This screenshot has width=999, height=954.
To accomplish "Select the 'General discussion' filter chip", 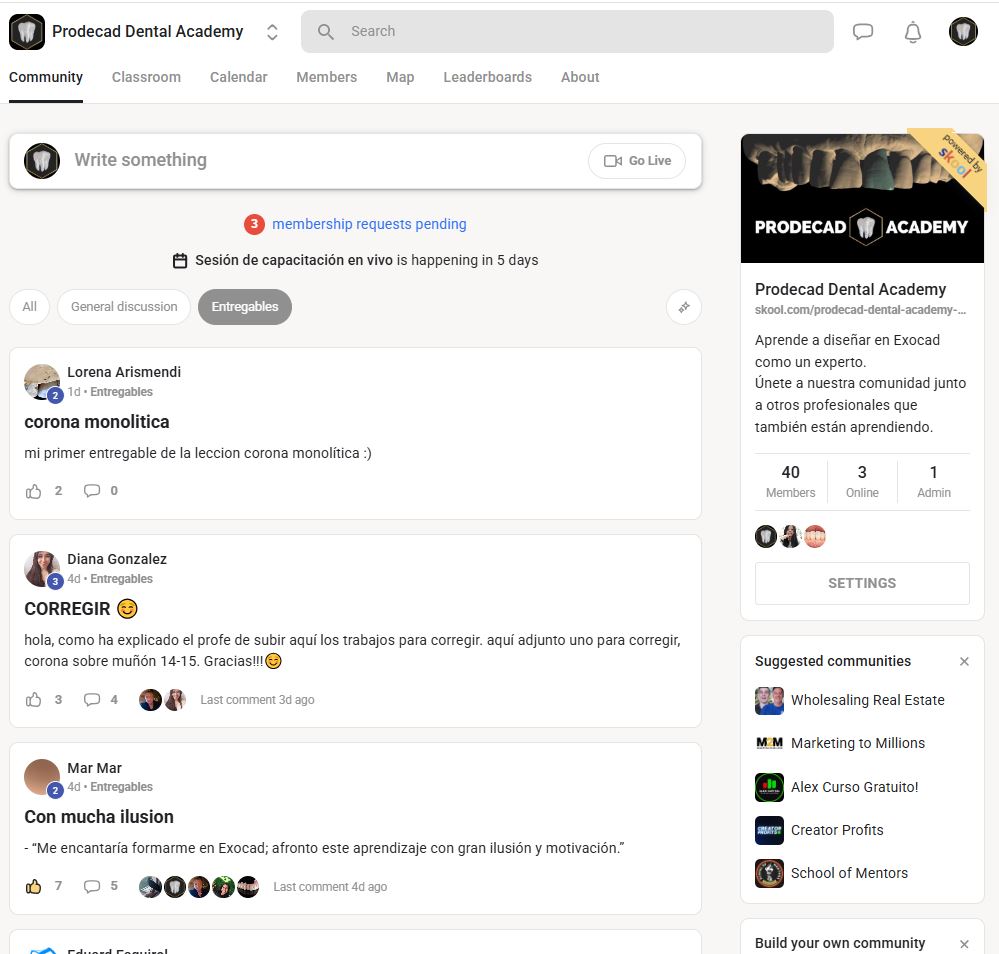I will [124, 307].
